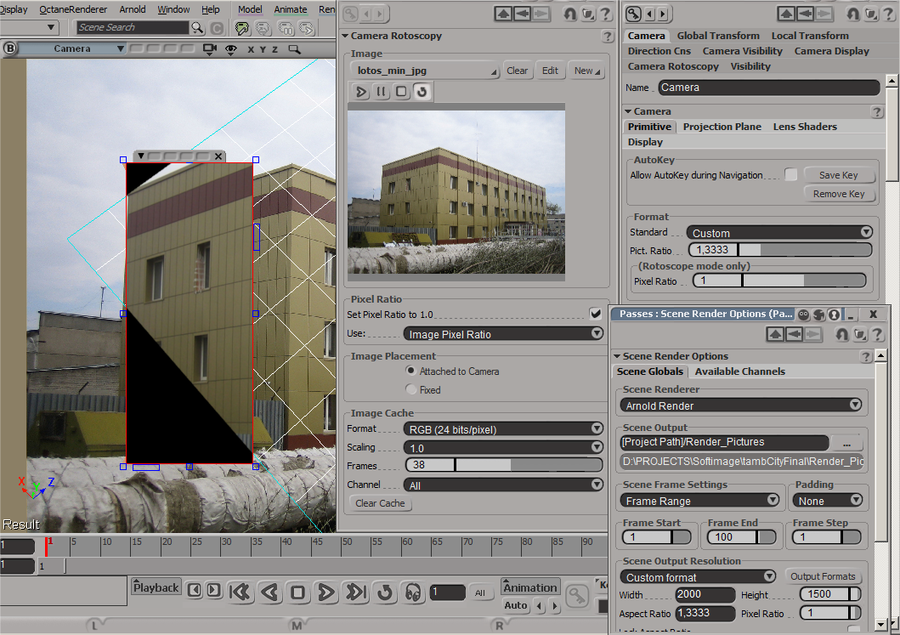Switch to Available Channels tab
900x635 pixels.
pos(740,371)
